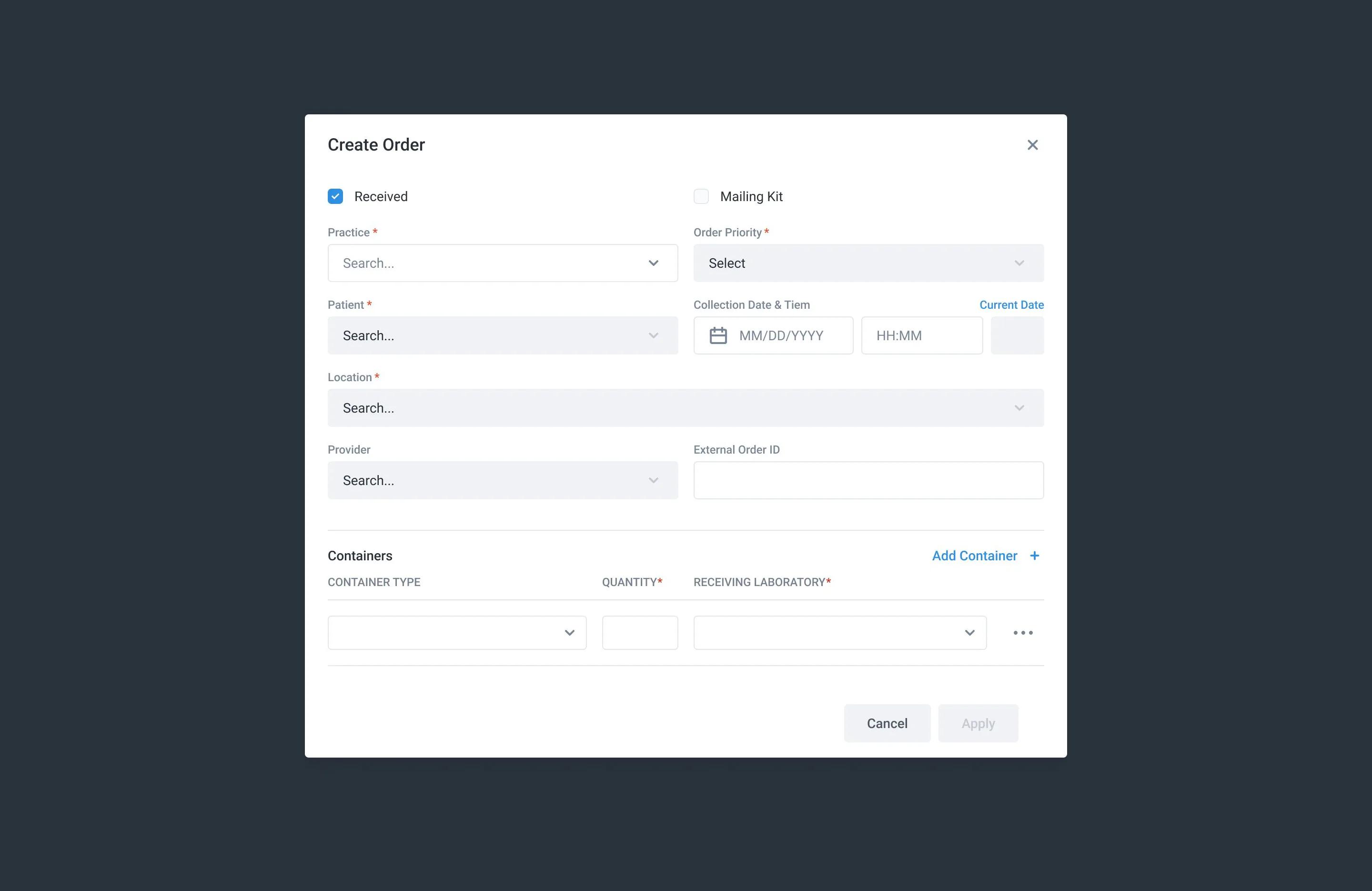
Task: Open the Order Priority select dropdown
Action: click(x=868, y=263)
